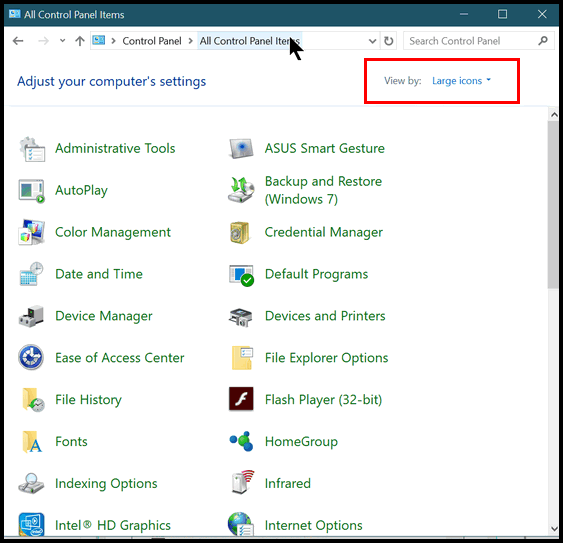Open the Credential Manager link
563x543 pixels.
(324, 232)
